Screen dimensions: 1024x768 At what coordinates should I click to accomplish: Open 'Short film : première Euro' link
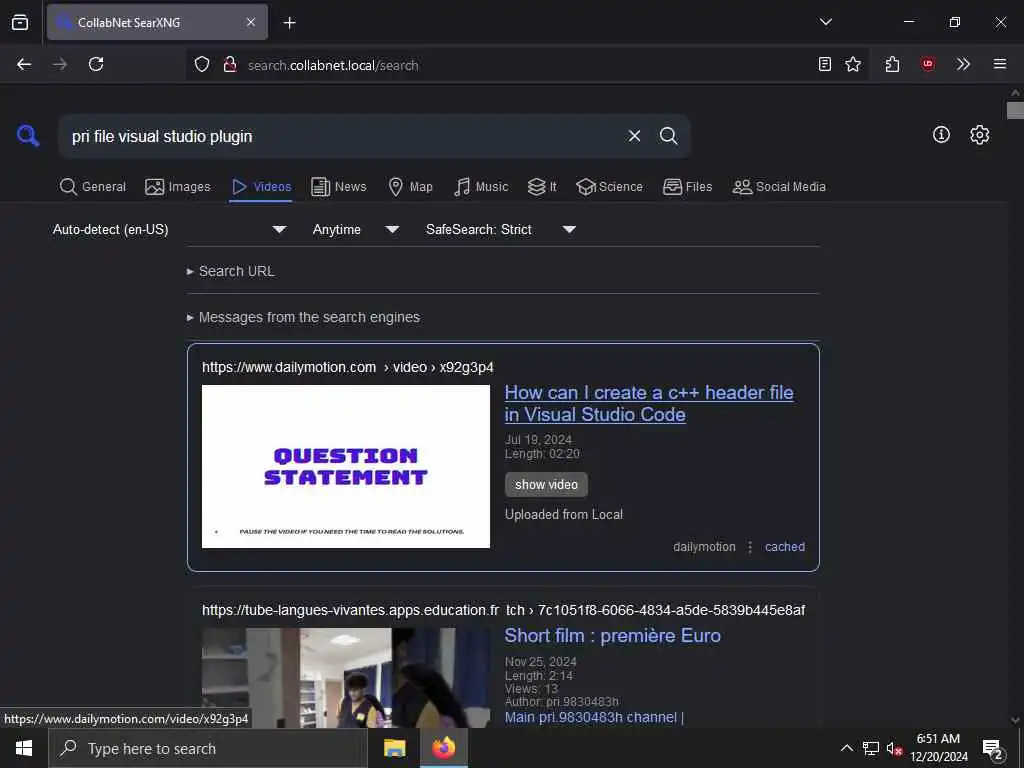(613, 635)
